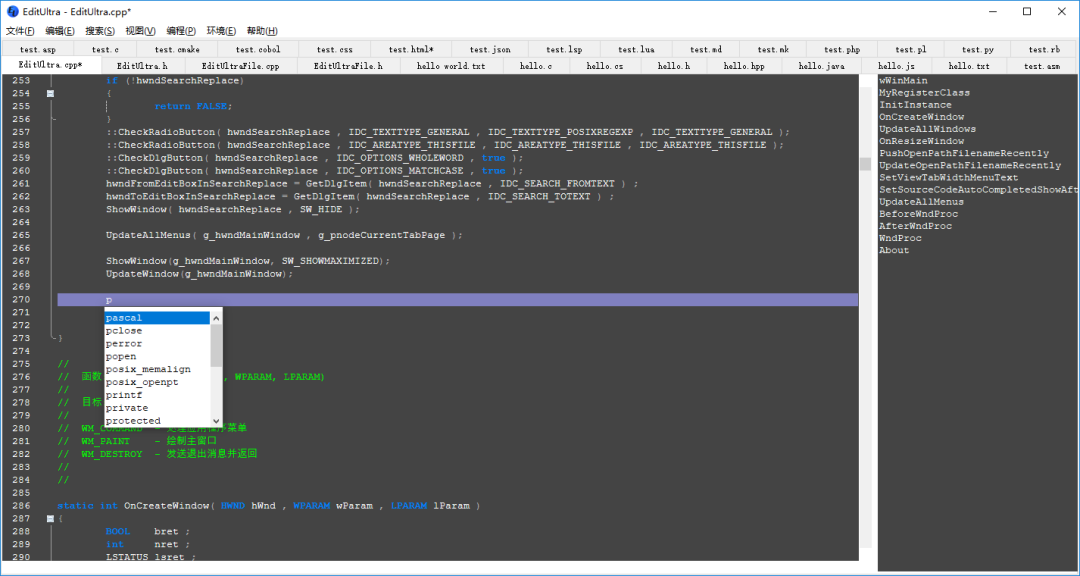Switch to the test.json tab
1080x576 pixels.
point(490,50)
